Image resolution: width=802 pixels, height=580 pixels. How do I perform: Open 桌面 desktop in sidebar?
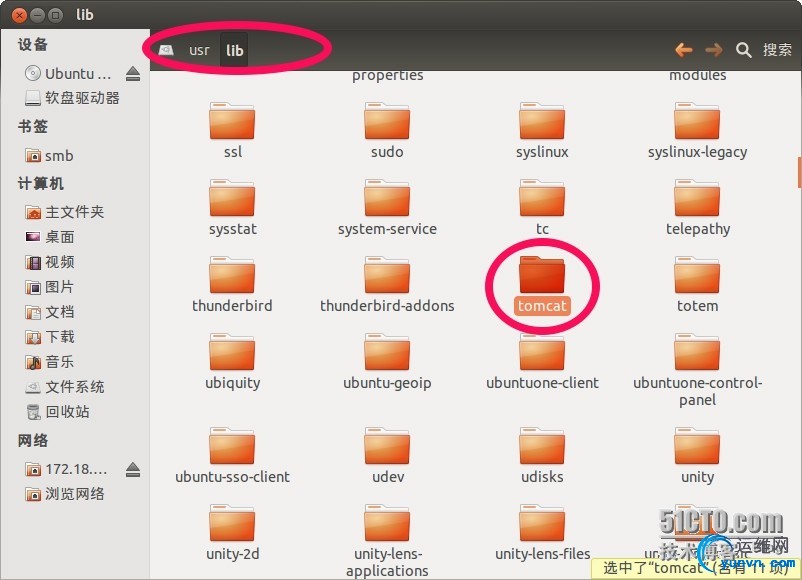coord(50,237)
